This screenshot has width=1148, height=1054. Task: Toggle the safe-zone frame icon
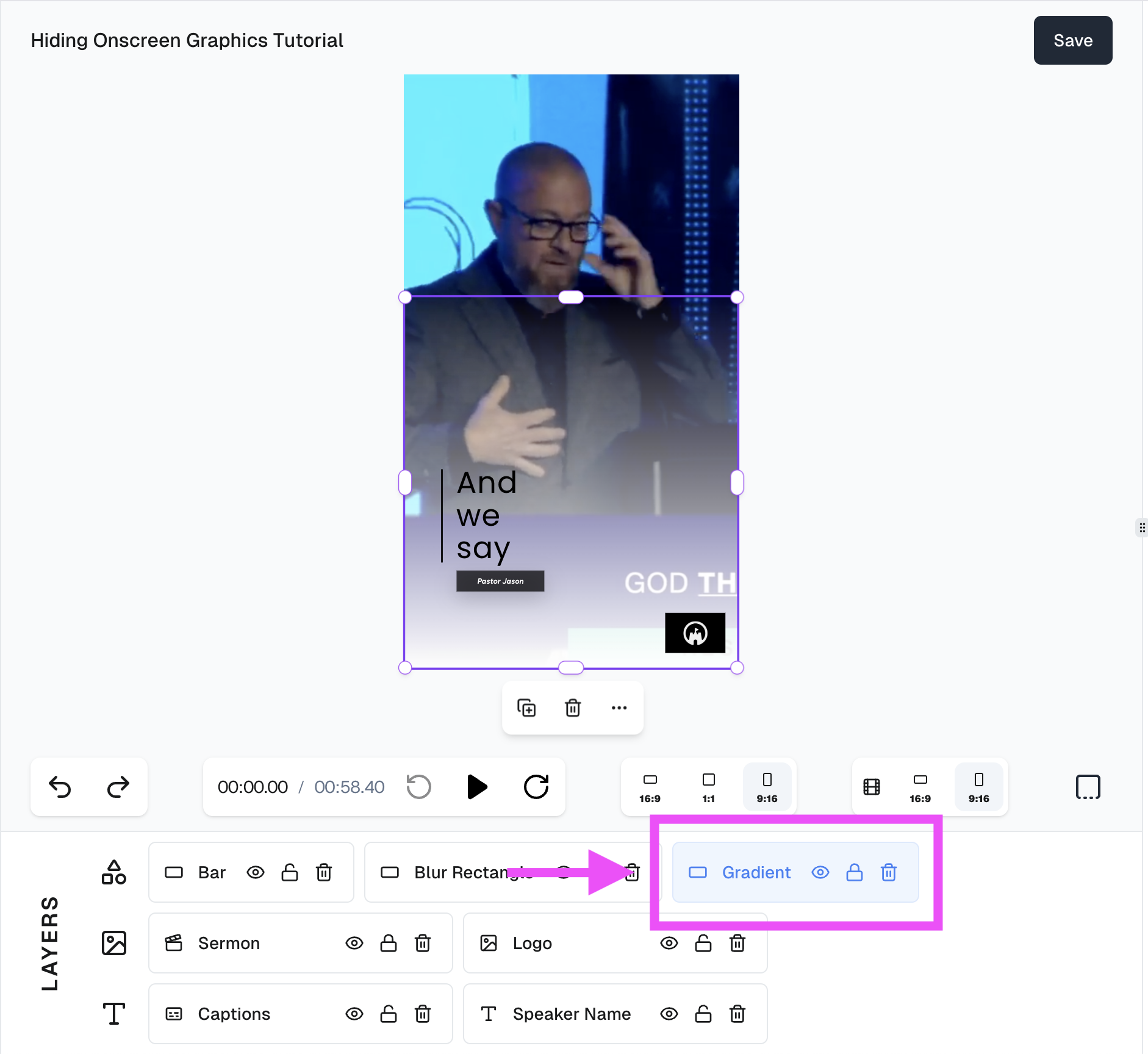[x=1088, y=787]
